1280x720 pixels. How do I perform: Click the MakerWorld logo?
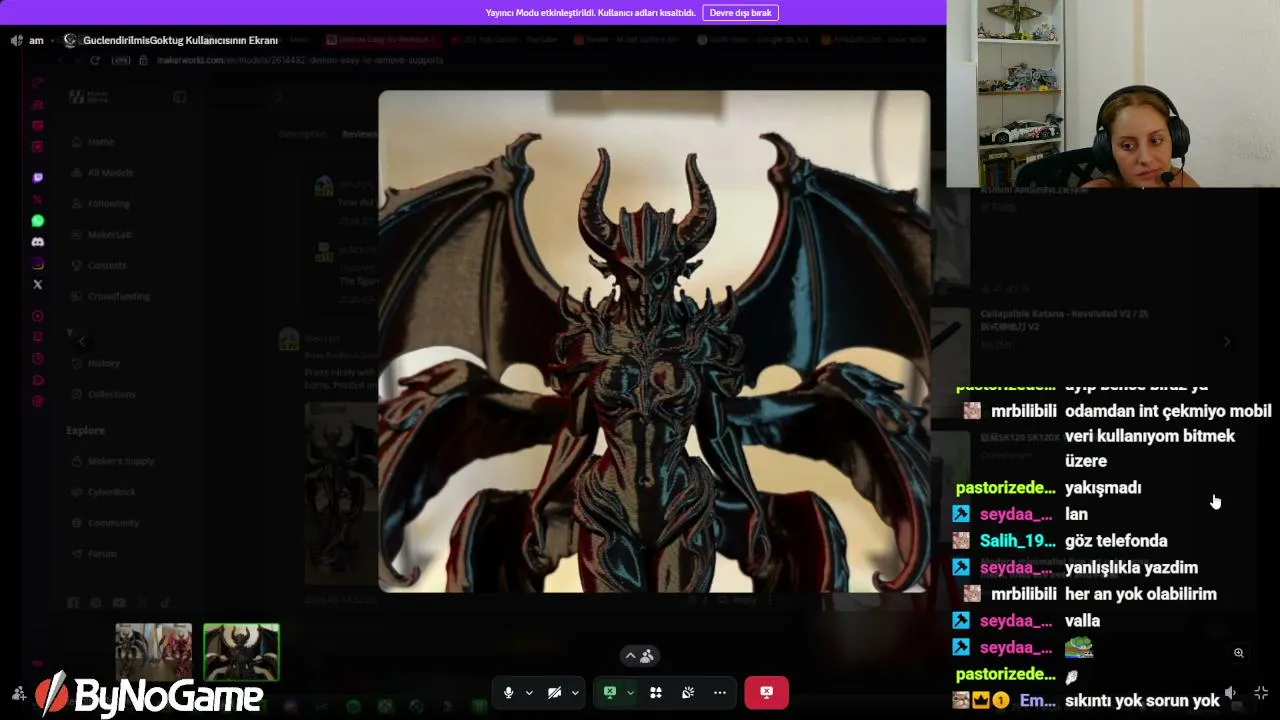coord(90,97)
